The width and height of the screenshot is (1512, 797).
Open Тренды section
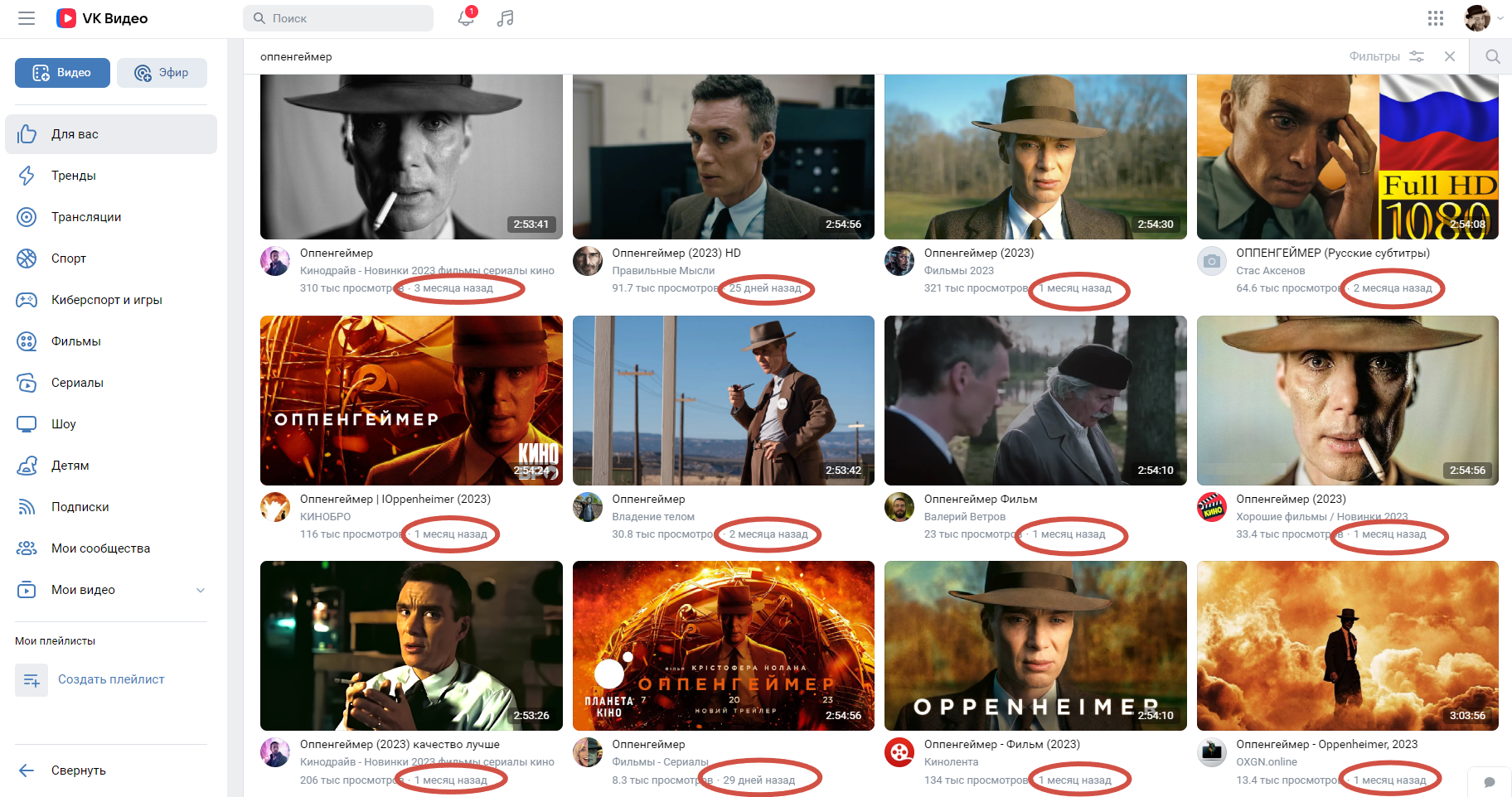point(111,176)
